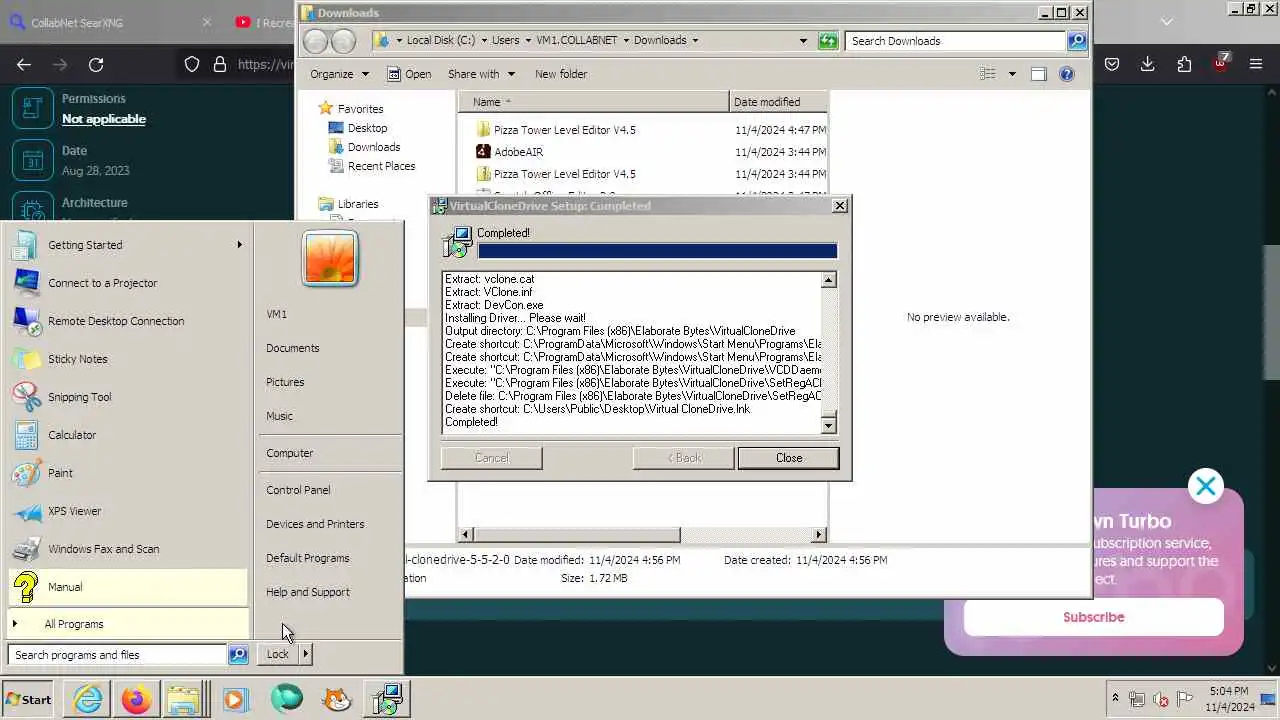The height and width of the screenshot is (720, 1280).
Task: Open the Share with dropdown
Action: click(481, 74)
